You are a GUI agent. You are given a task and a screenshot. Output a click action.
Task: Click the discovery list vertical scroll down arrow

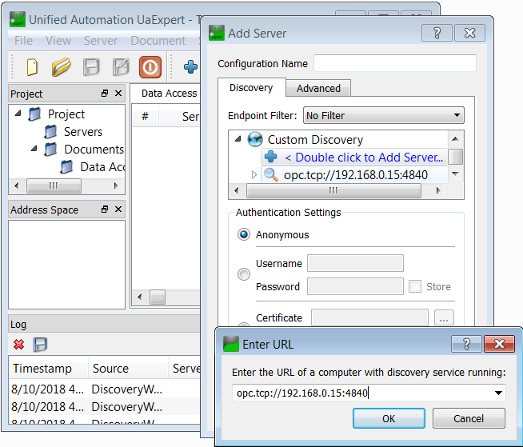tap(455, 173)
